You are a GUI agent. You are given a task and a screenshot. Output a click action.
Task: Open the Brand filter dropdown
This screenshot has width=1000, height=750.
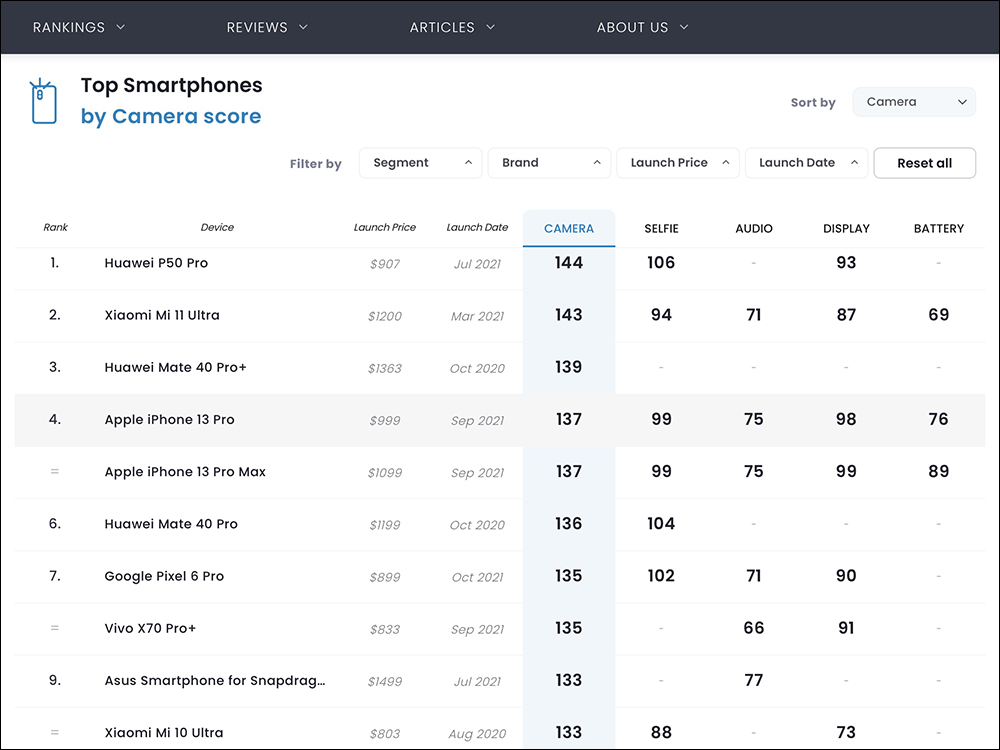[x=549, y=163]
